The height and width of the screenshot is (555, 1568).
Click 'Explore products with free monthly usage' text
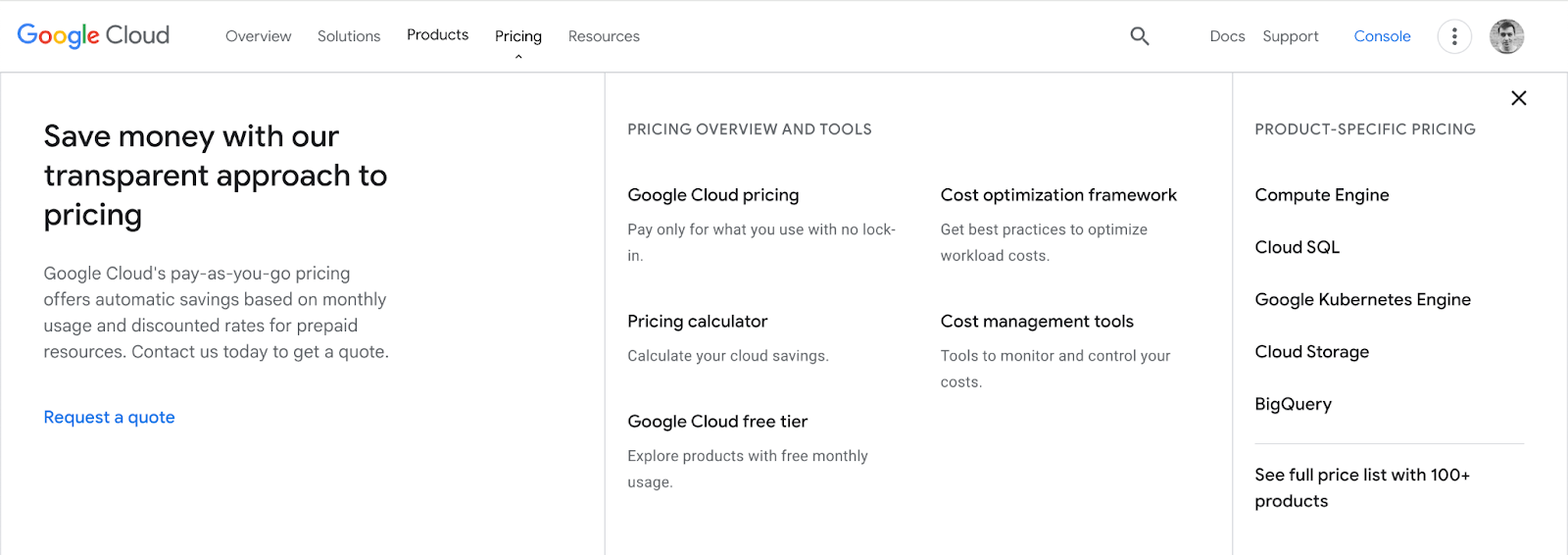pos(748,469)
